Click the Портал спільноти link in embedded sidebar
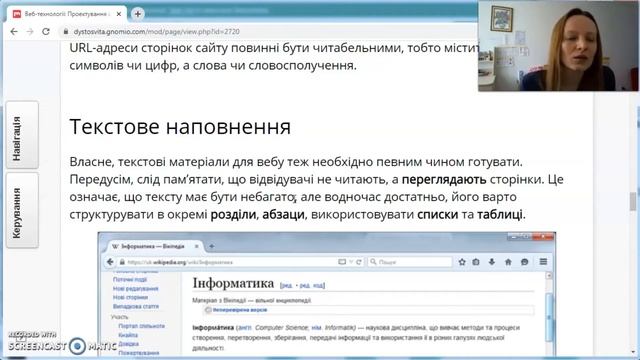 (142, 326)
